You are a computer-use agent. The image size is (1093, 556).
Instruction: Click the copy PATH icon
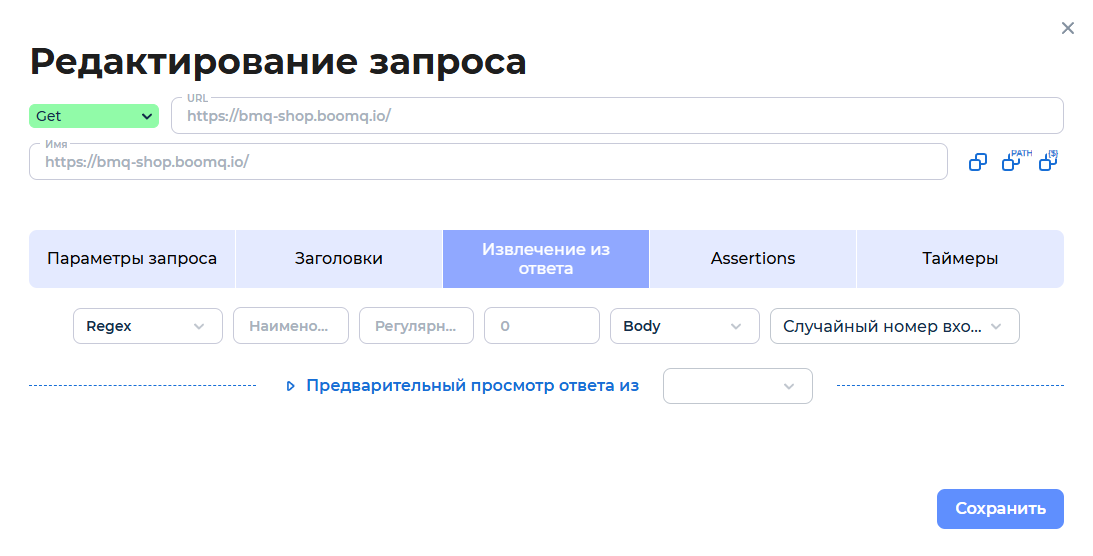[x=1016, y=160]
